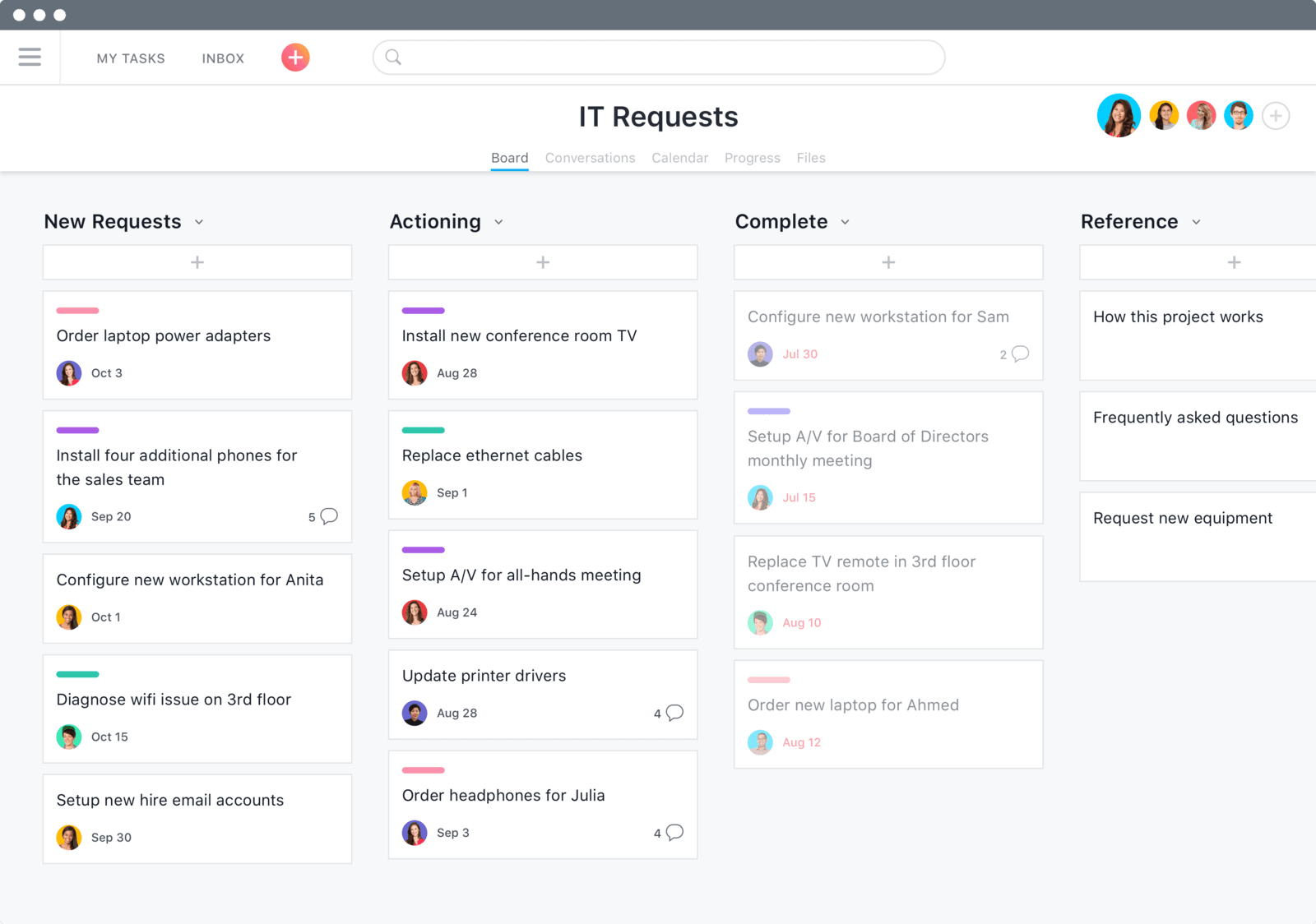
Task: Click the orange quick-add plus button
Action: click(x=294, y=57)
